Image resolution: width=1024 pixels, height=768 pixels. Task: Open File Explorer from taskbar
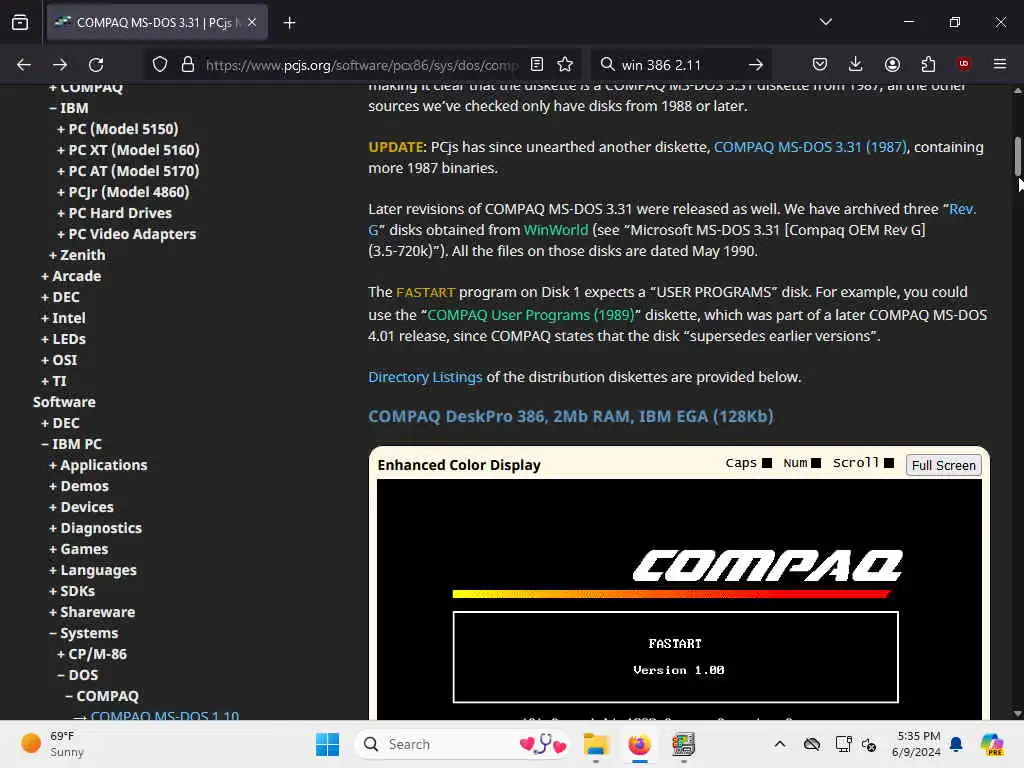click(x=596, y=744)
